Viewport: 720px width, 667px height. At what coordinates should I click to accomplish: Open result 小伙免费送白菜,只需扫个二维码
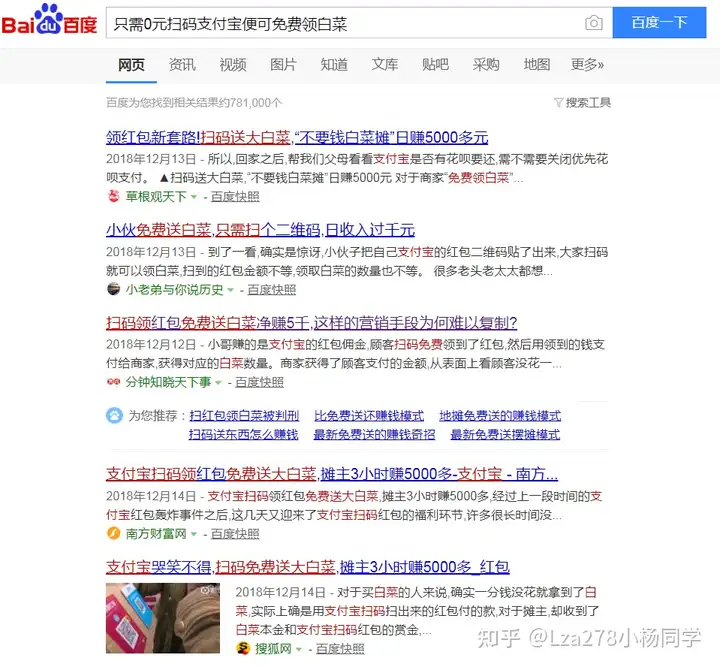tap(260, 230)
